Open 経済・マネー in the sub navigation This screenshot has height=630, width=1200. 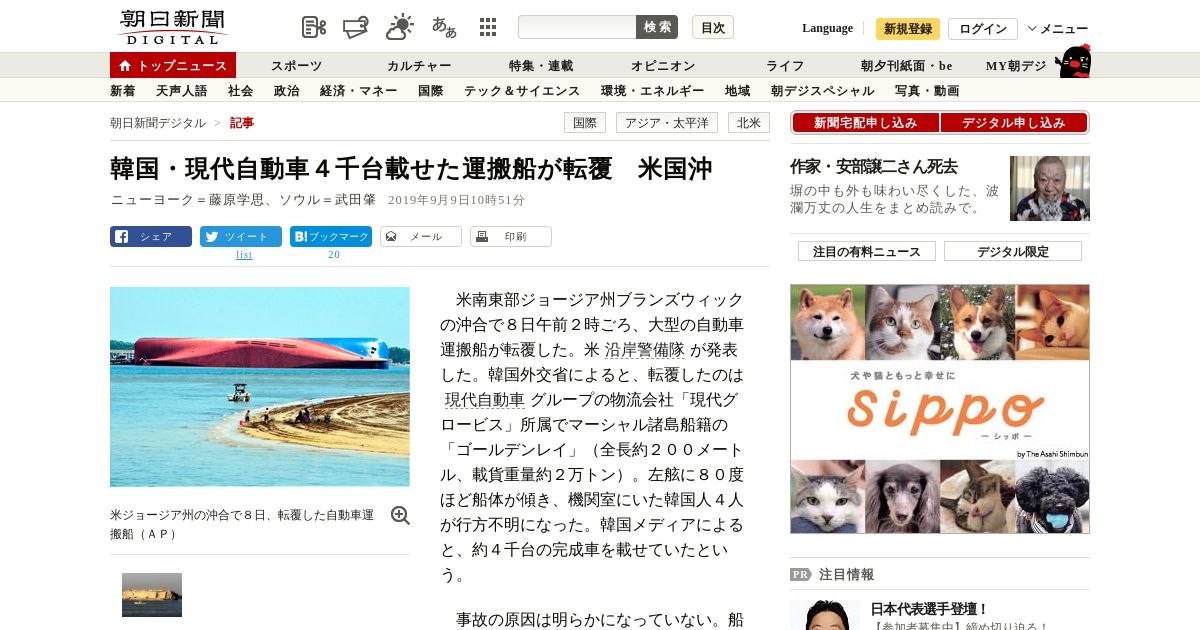pos(359,91)
